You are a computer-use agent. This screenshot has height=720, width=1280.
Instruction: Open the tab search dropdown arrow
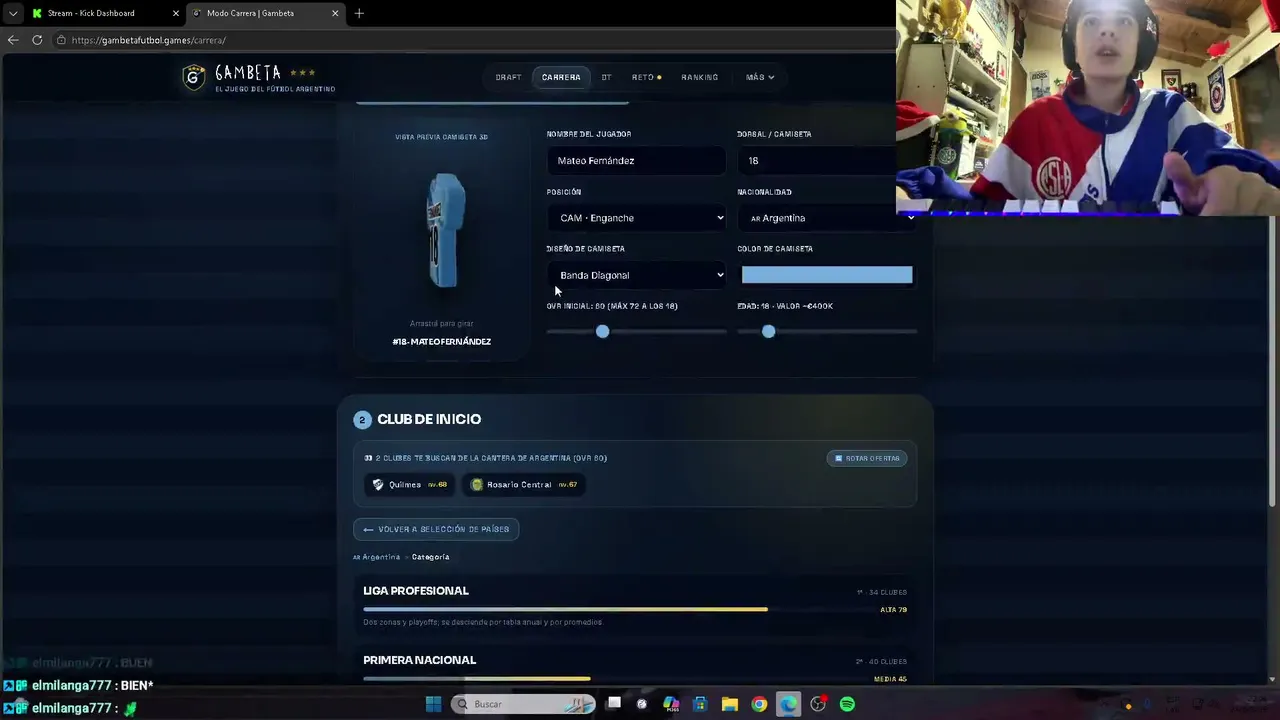click(x=13, y=13)
